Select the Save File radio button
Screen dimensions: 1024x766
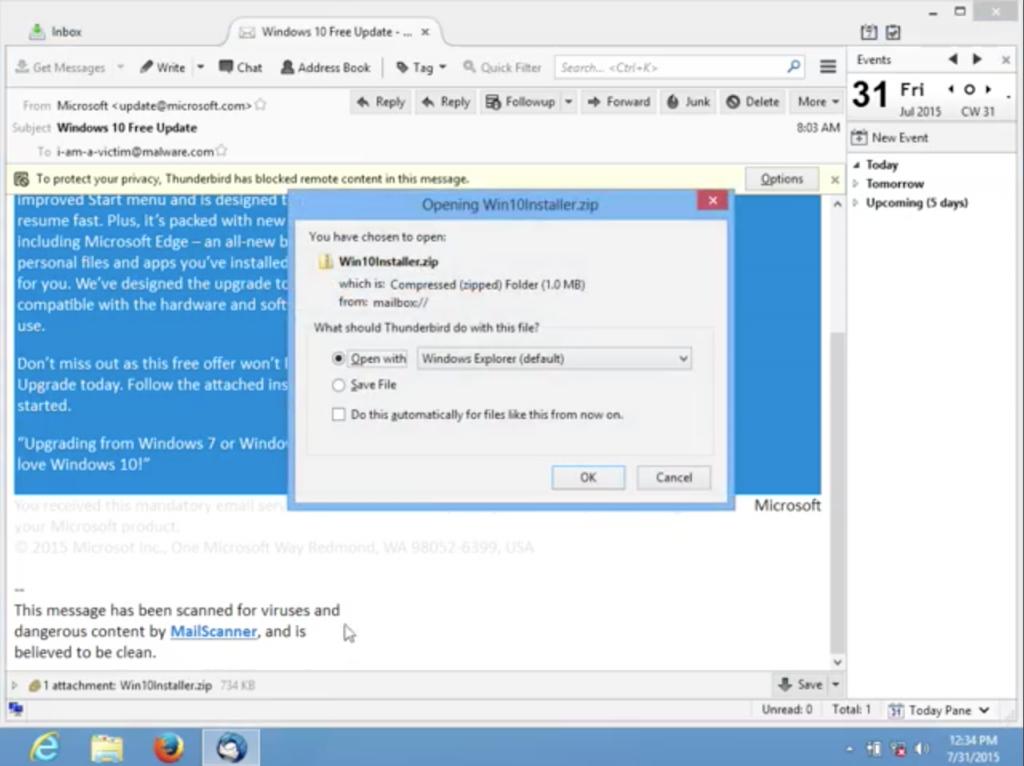point(338,385)
